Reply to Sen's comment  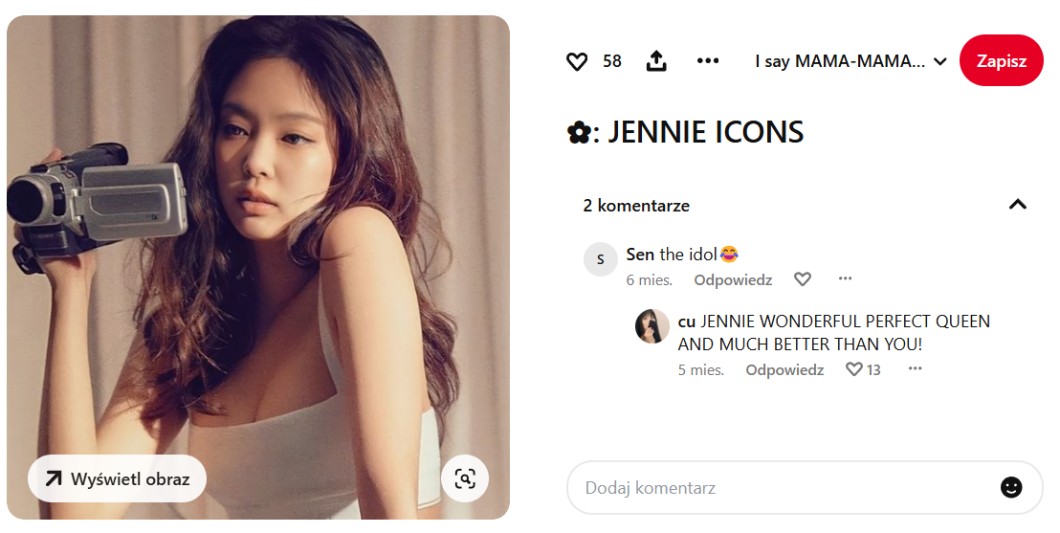click(733, 280)
